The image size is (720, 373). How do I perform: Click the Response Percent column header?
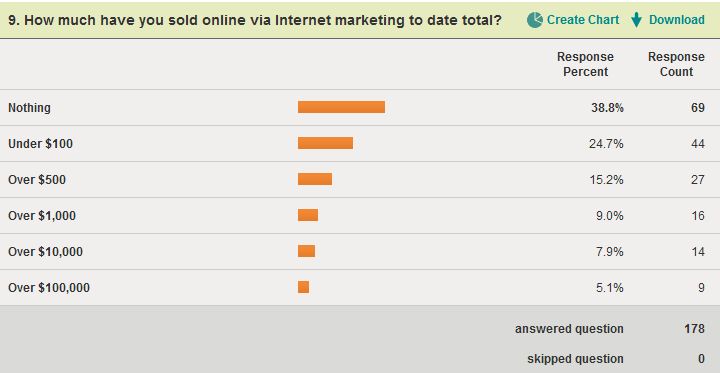point(585,64)
